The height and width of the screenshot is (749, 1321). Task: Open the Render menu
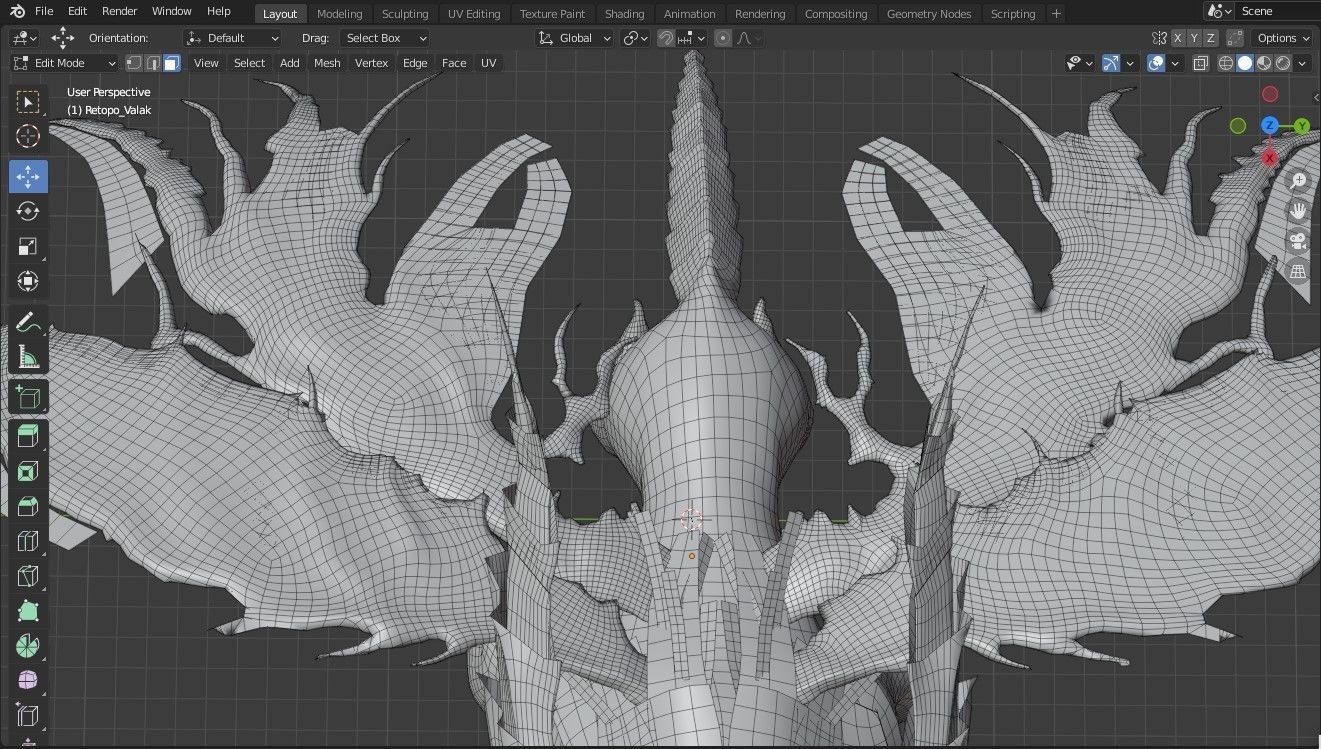pos(120,12)
